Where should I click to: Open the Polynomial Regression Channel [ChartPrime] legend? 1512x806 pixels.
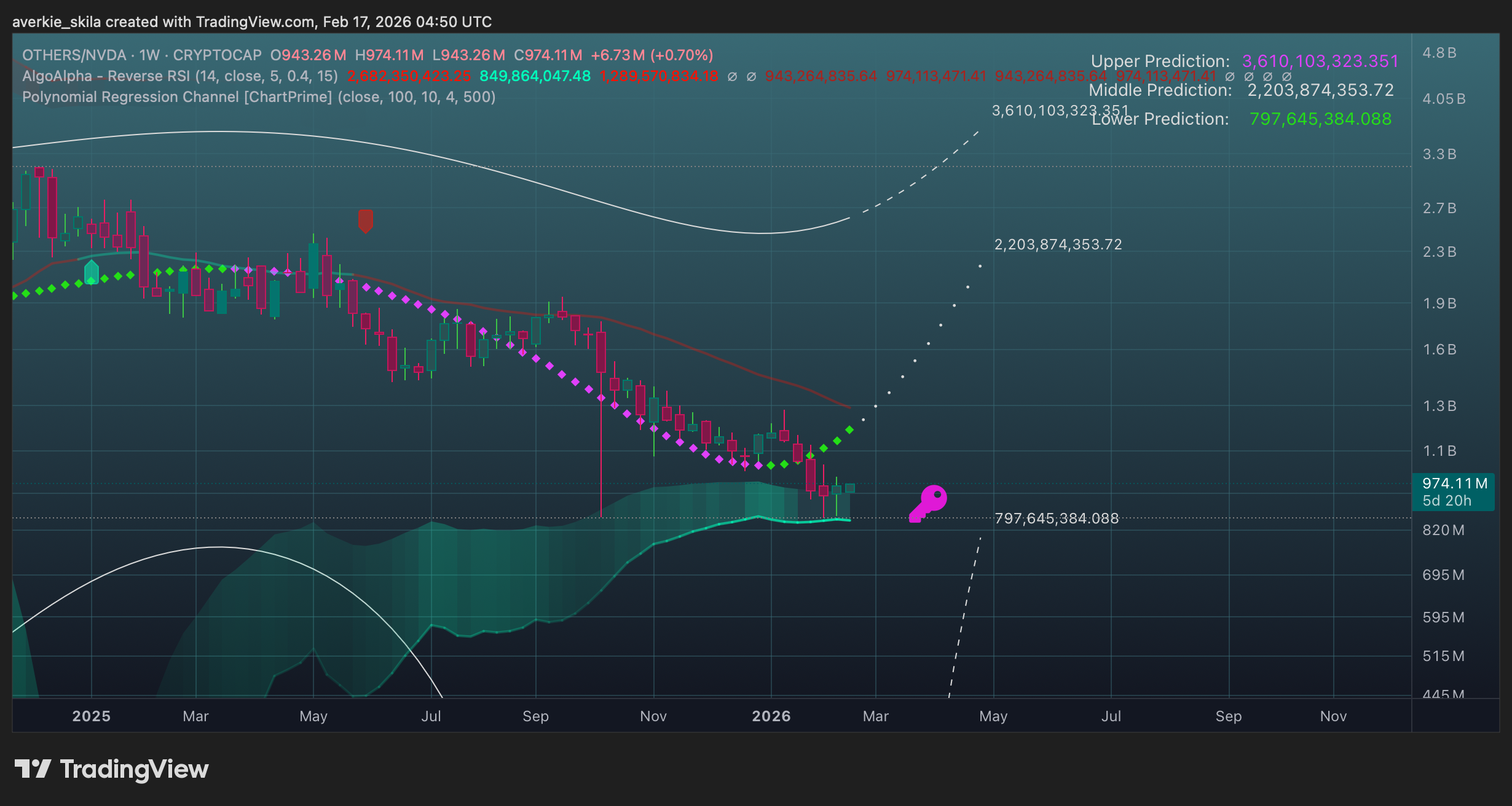pos(259,97)
